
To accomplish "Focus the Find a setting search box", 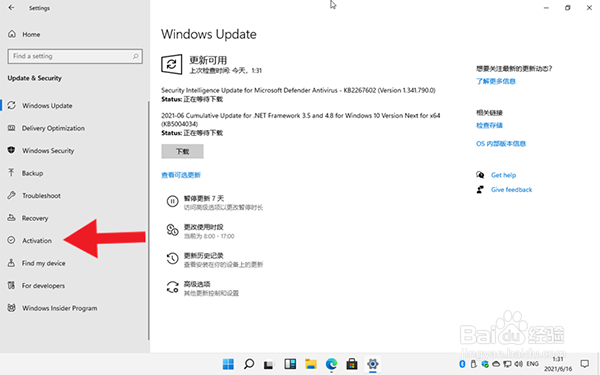I will coord(75,56).
